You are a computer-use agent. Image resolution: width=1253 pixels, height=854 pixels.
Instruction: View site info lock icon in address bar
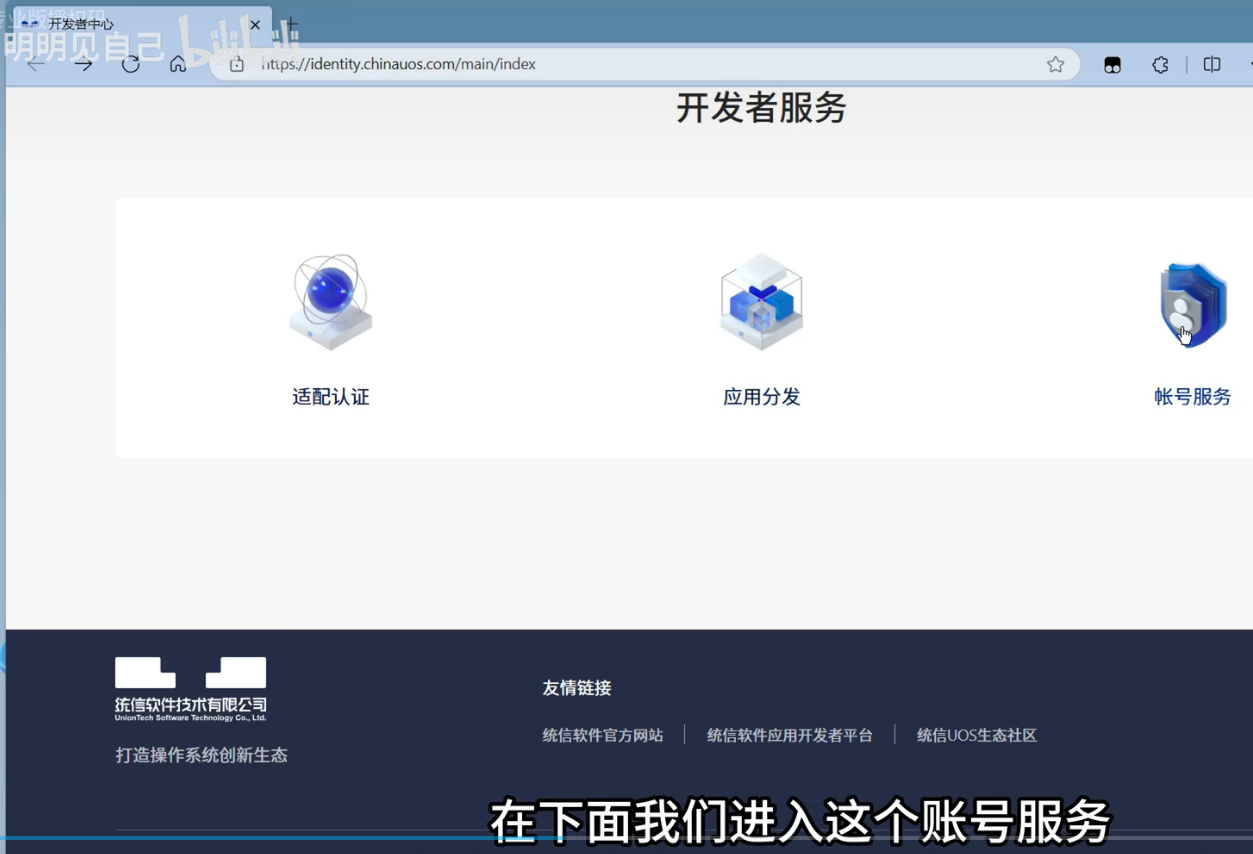pyautogui.click(x=237, y=64)
